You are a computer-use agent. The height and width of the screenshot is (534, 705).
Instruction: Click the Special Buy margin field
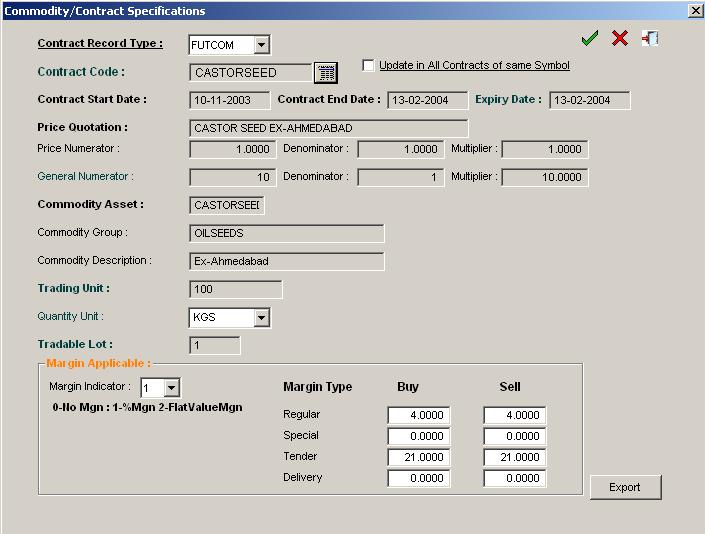tap(418, 436)
